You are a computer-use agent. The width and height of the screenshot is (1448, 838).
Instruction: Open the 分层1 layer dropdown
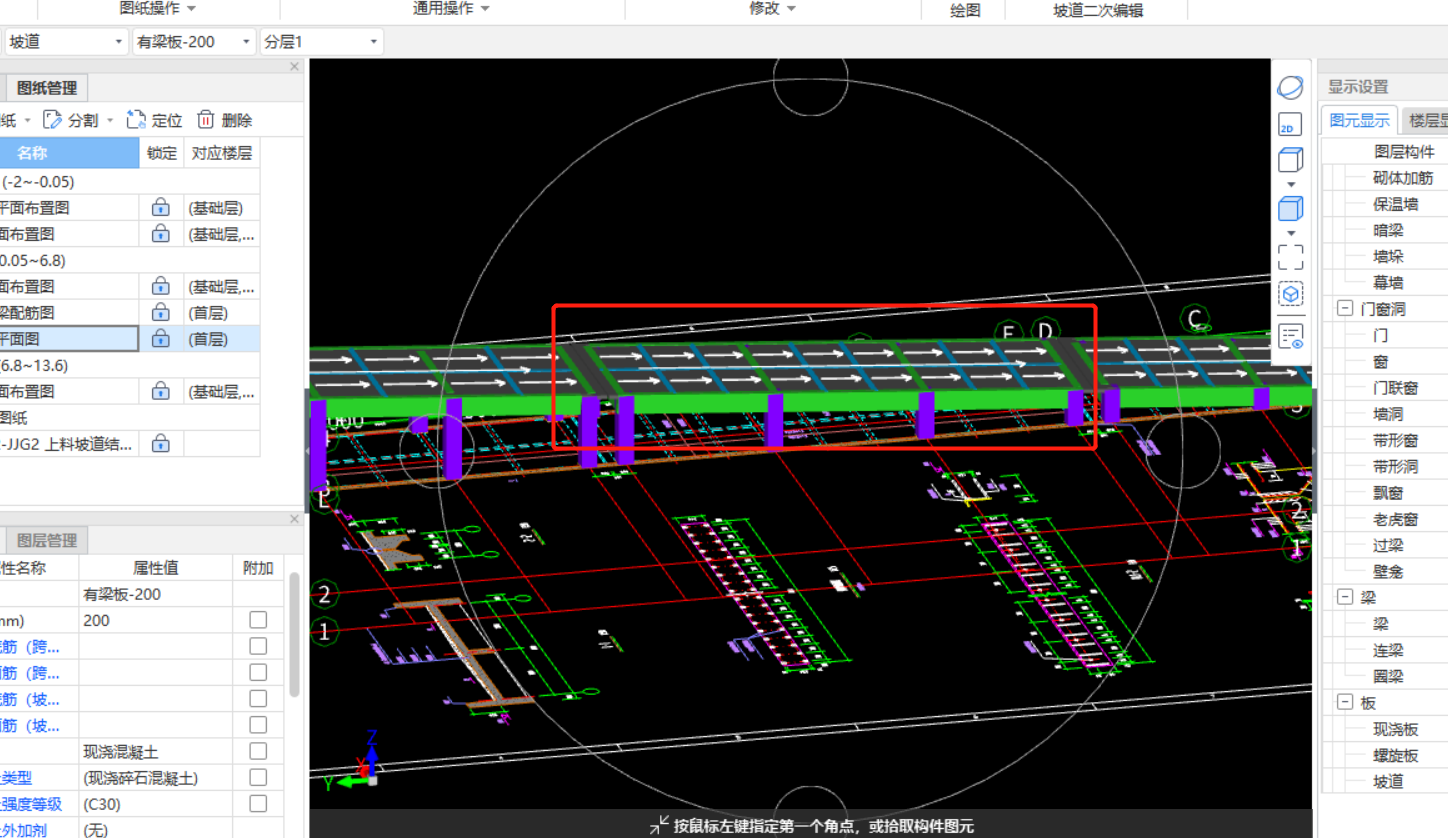tap(374, 42)
